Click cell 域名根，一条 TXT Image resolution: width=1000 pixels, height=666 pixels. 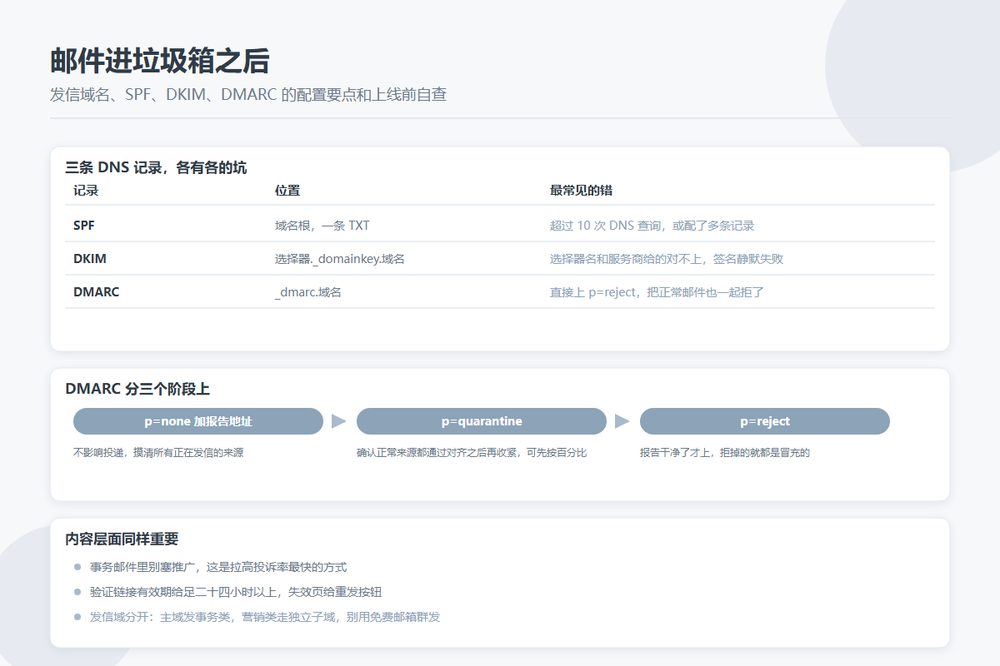pyautogui.click(x=322, y=225)
